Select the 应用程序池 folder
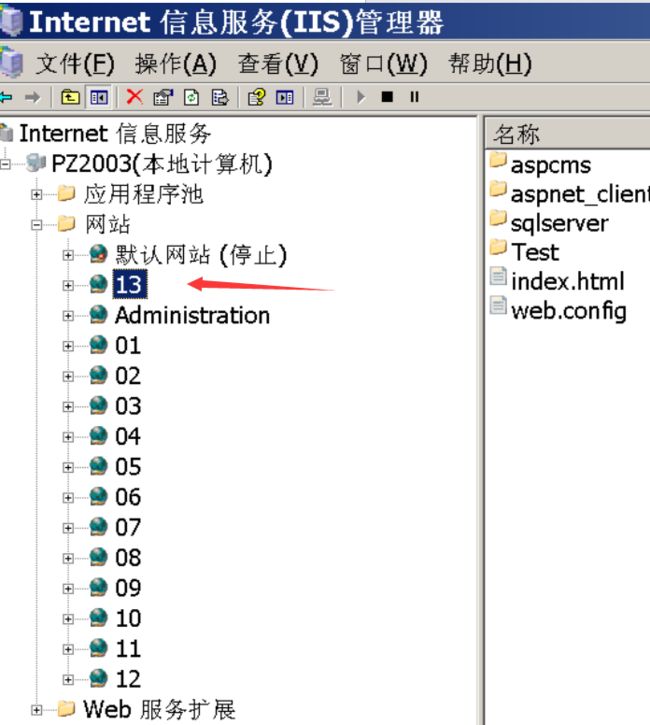The height and width of the screenshot is (725, 650). point(143,195)
